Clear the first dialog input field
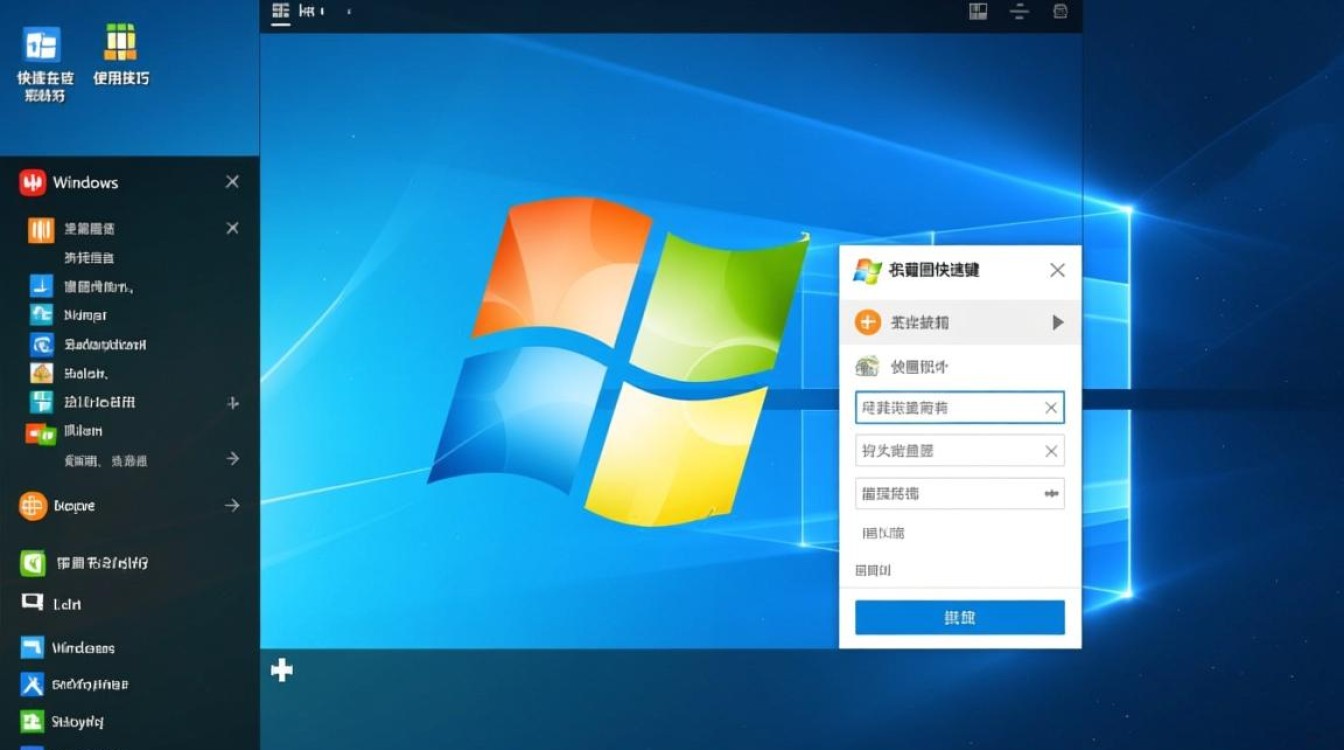This screenshot has height=750, width=1344. (x=1051, y=408)
